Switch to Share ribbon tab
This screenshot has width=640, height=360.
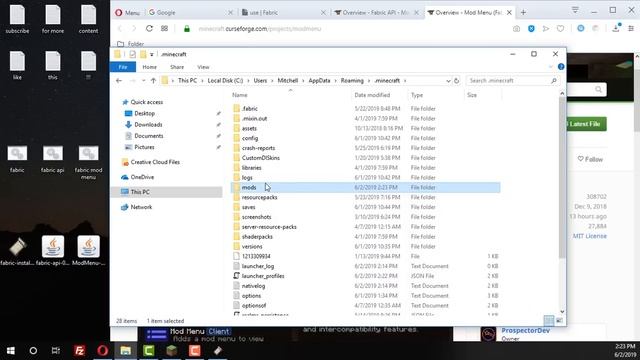tap(177, 67)
